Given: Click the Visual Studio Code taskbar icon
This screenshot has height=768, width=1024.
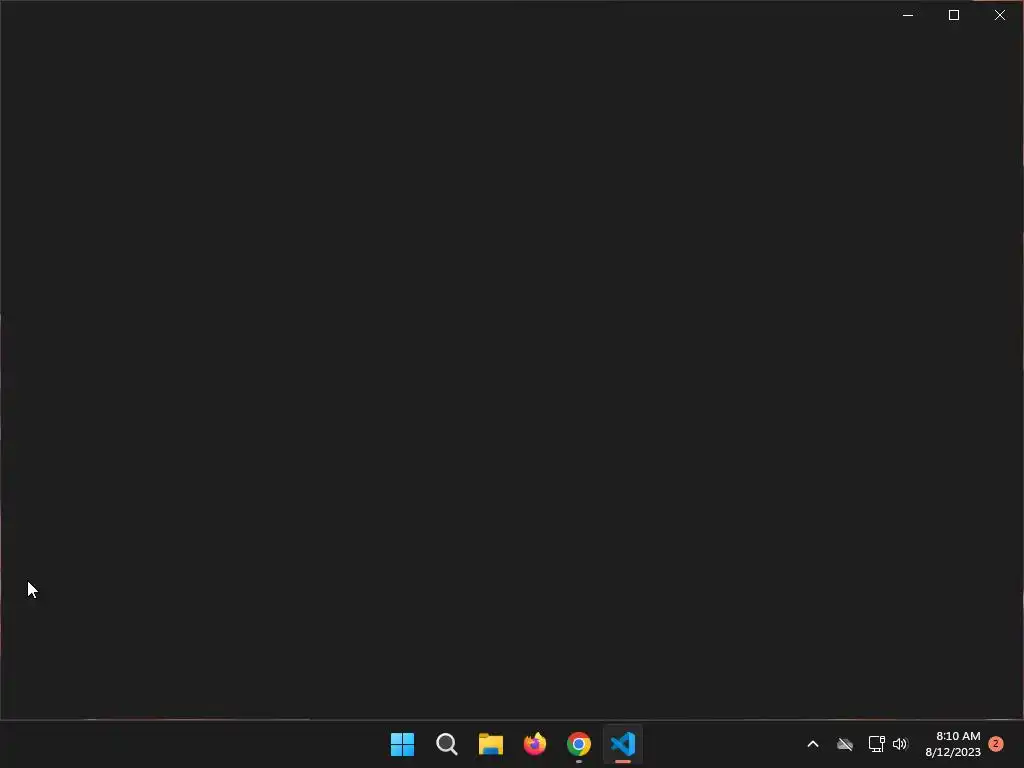Looking at the screenshot, I should point(623,744).
